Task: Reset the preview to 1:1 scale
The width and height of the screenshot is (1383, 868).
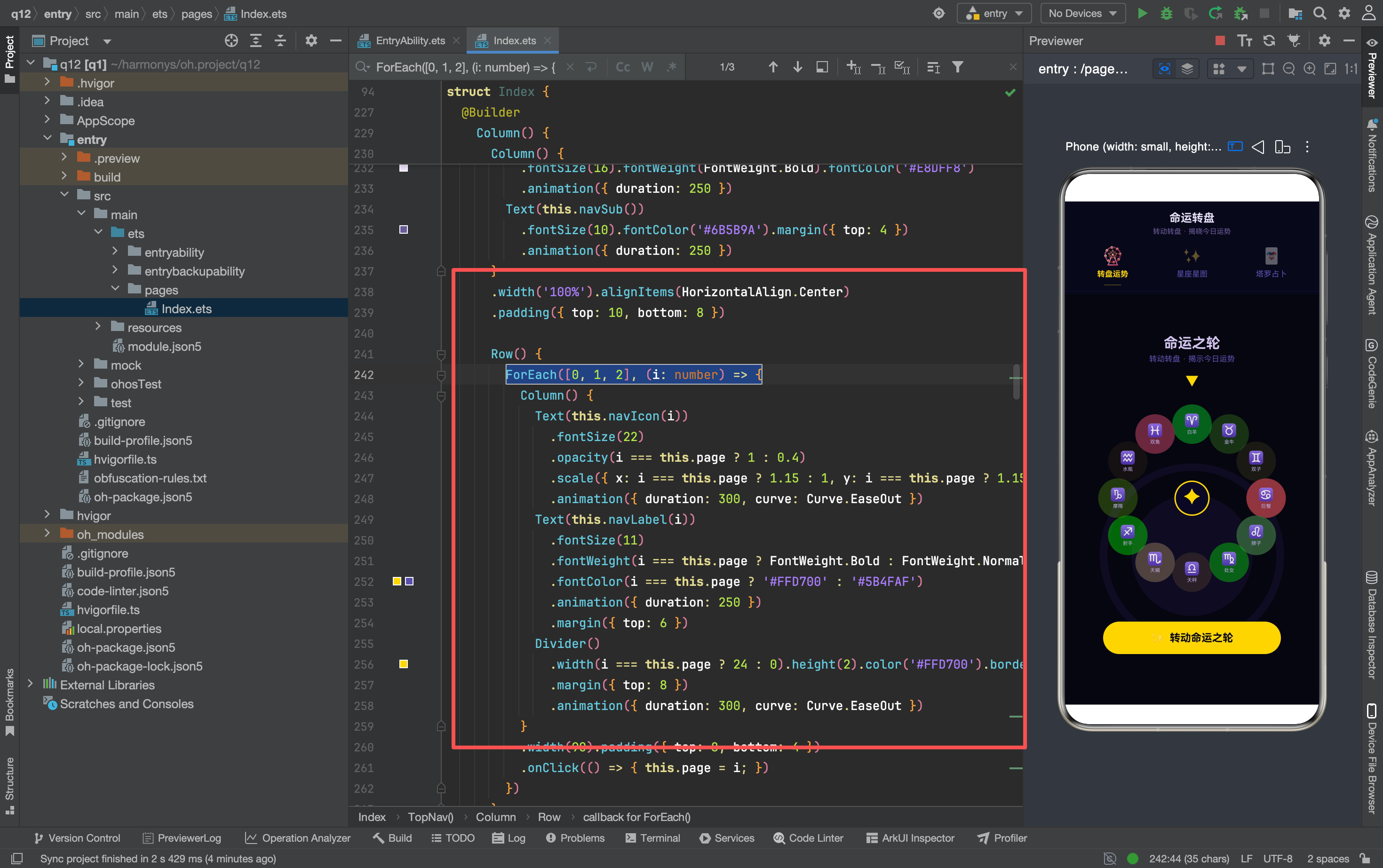Action: click(x=1351, y=69)
